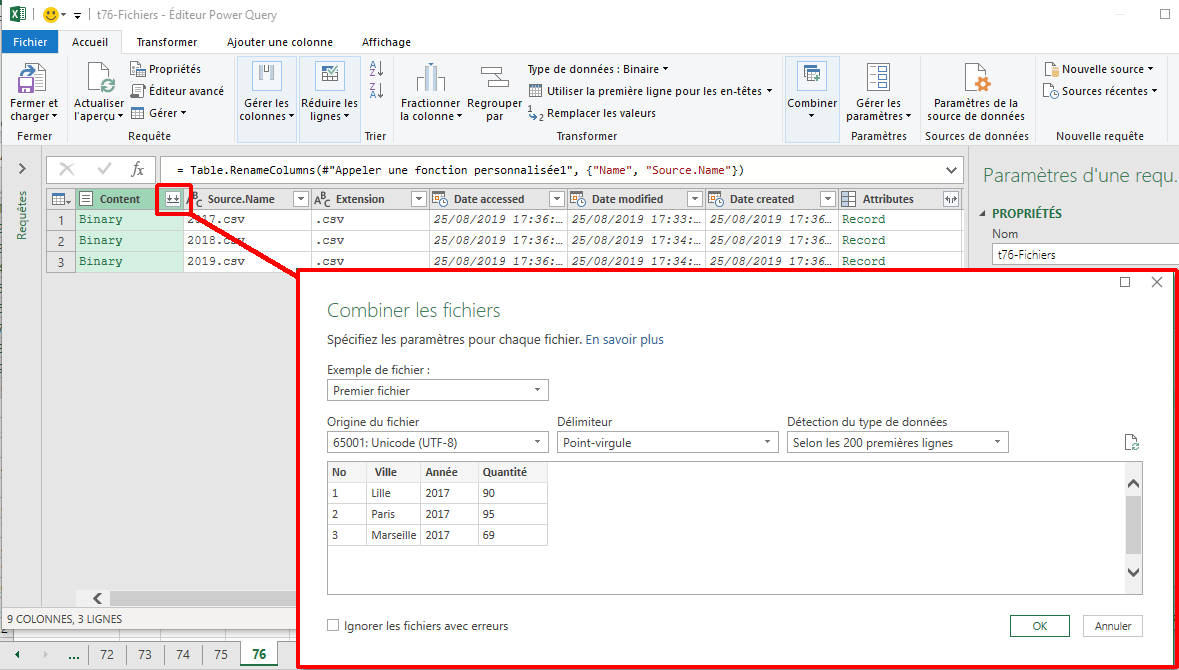Click the Actualiser l'aperçu icon
1179x670 pixels.
(99, 79)
